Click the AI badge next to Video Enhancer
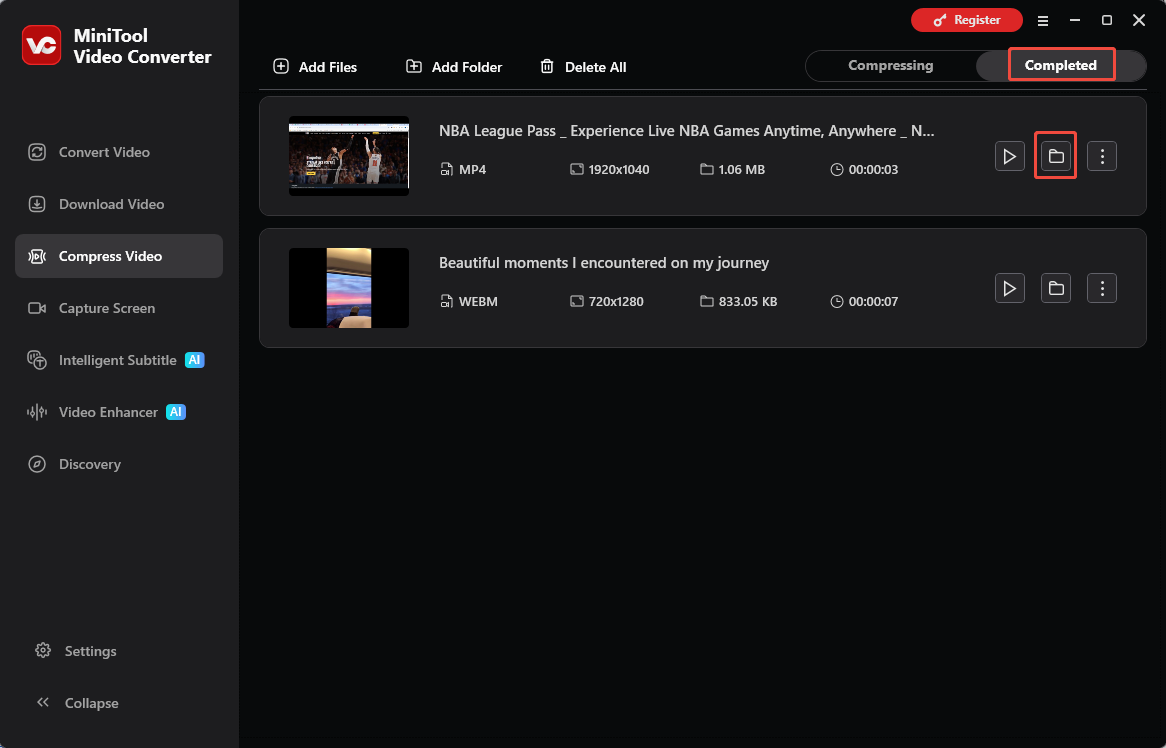This screenshot has width=1166, height=748. tap(175, 412)
